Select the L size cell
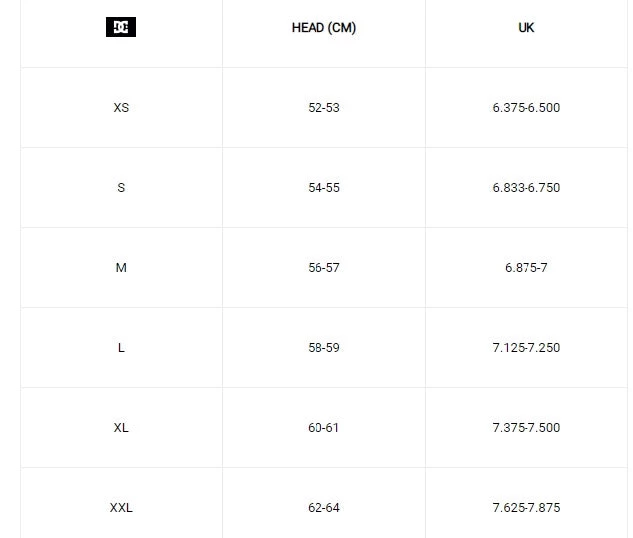The height and width of the screenshot is (538, 633). (121, 348)
